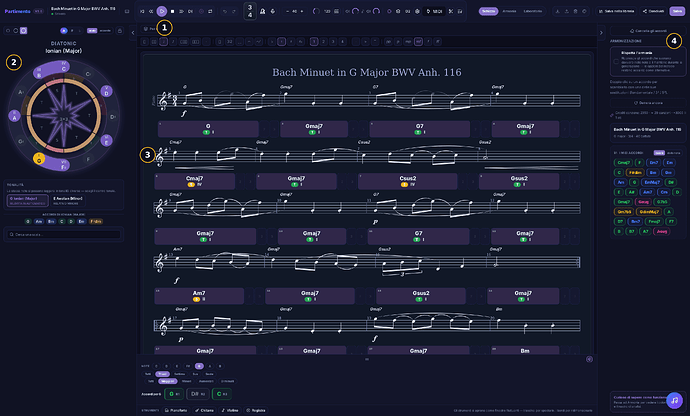Rewind playback one step back
The height and width of the screenshot is (416, 690).
click(151, 11)
